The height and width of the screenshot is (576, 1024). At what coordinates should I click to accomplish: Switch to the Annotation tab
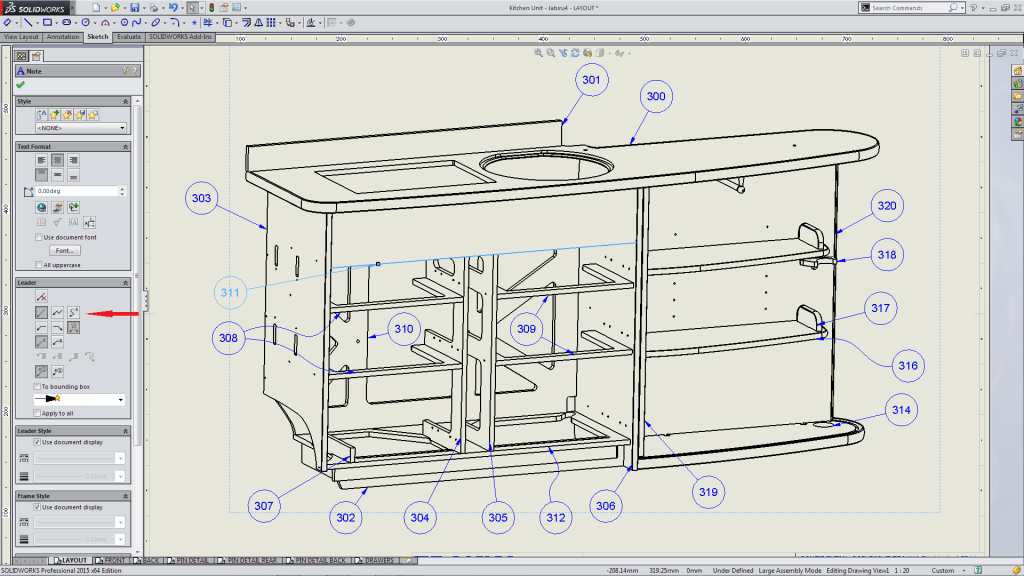(63, 37)
